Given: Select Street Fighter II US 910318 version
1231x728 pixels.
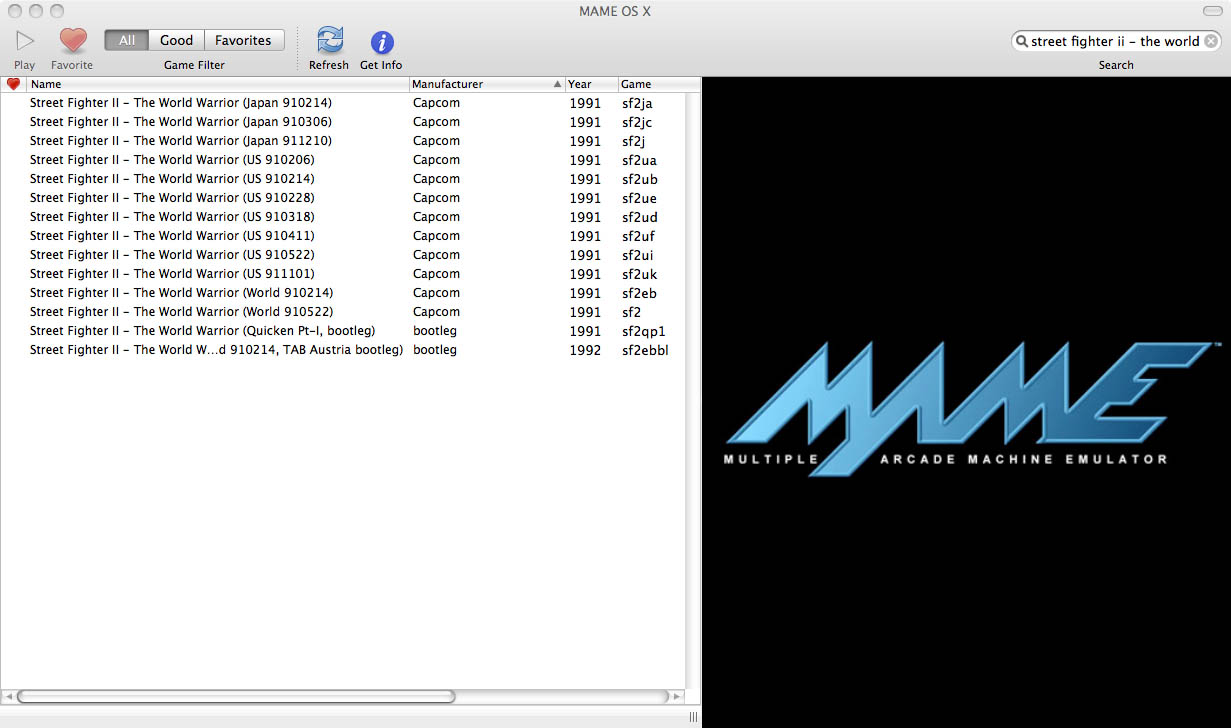Looking at the screenshot, I should point(180,216).
